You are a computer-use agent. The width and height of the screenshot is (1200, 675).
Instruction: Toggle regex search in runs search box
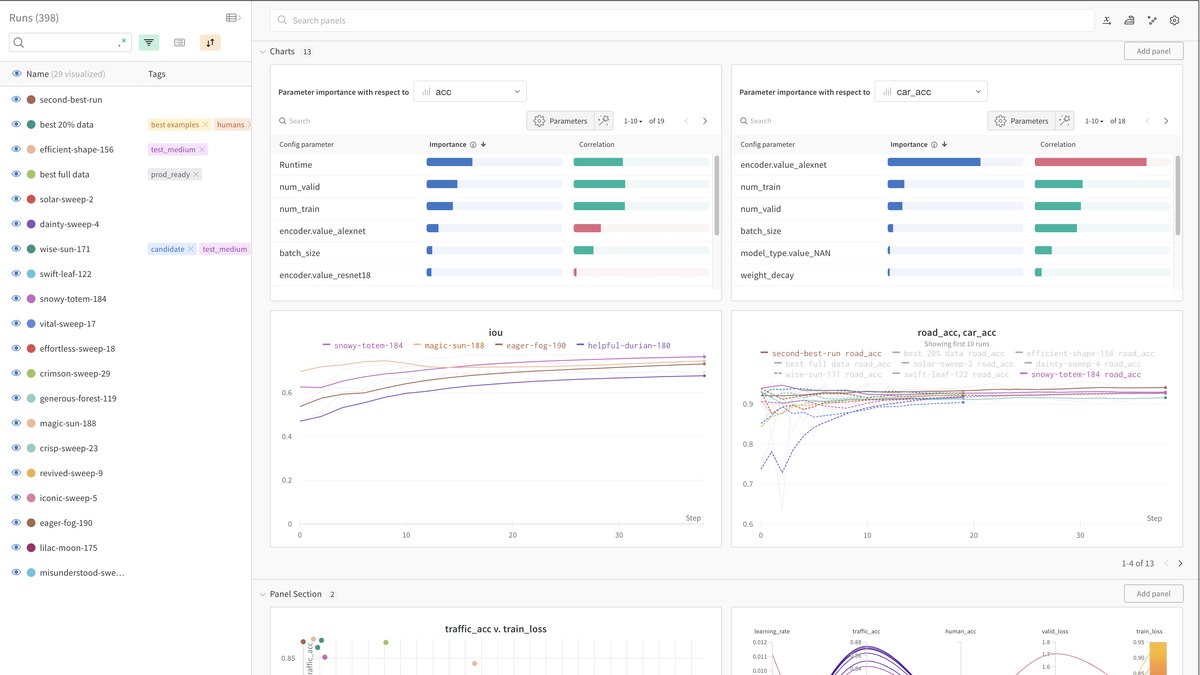[x=122, y=43]
